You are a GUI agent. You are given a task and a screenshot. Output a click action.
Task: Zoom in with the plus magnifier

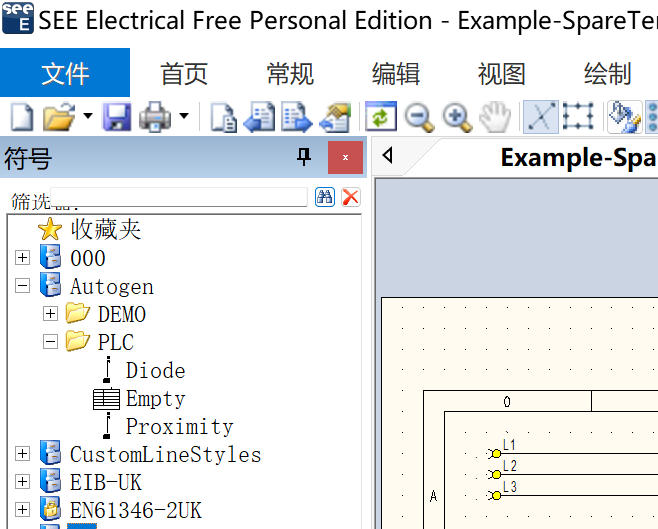(x=457, y=117)
